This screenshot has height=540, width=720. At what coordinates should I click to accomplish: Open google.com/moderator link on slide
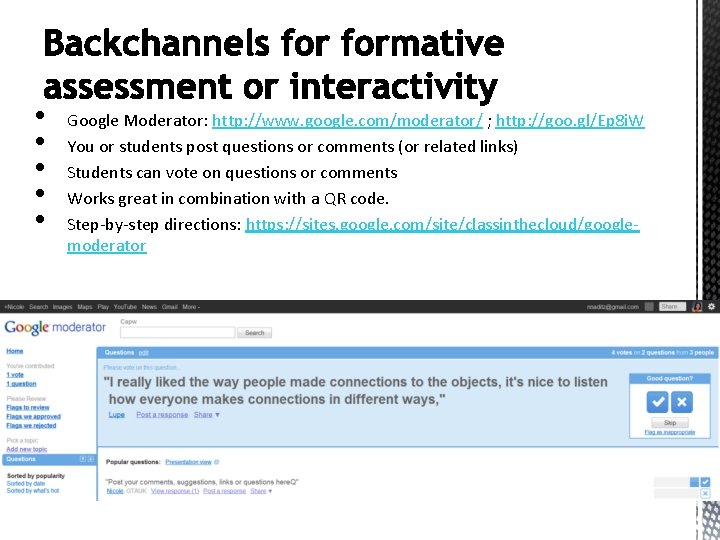(347, 121)
